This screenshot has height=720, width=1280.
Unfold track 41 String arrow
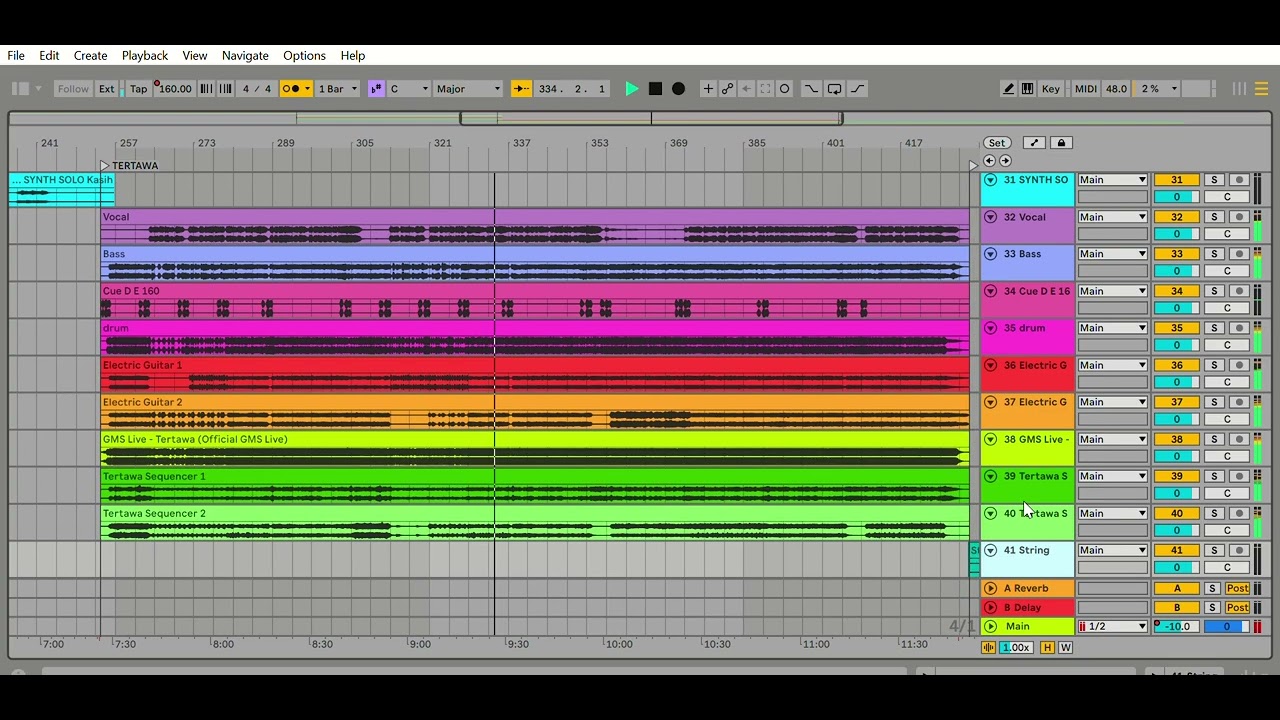point(990,550)
